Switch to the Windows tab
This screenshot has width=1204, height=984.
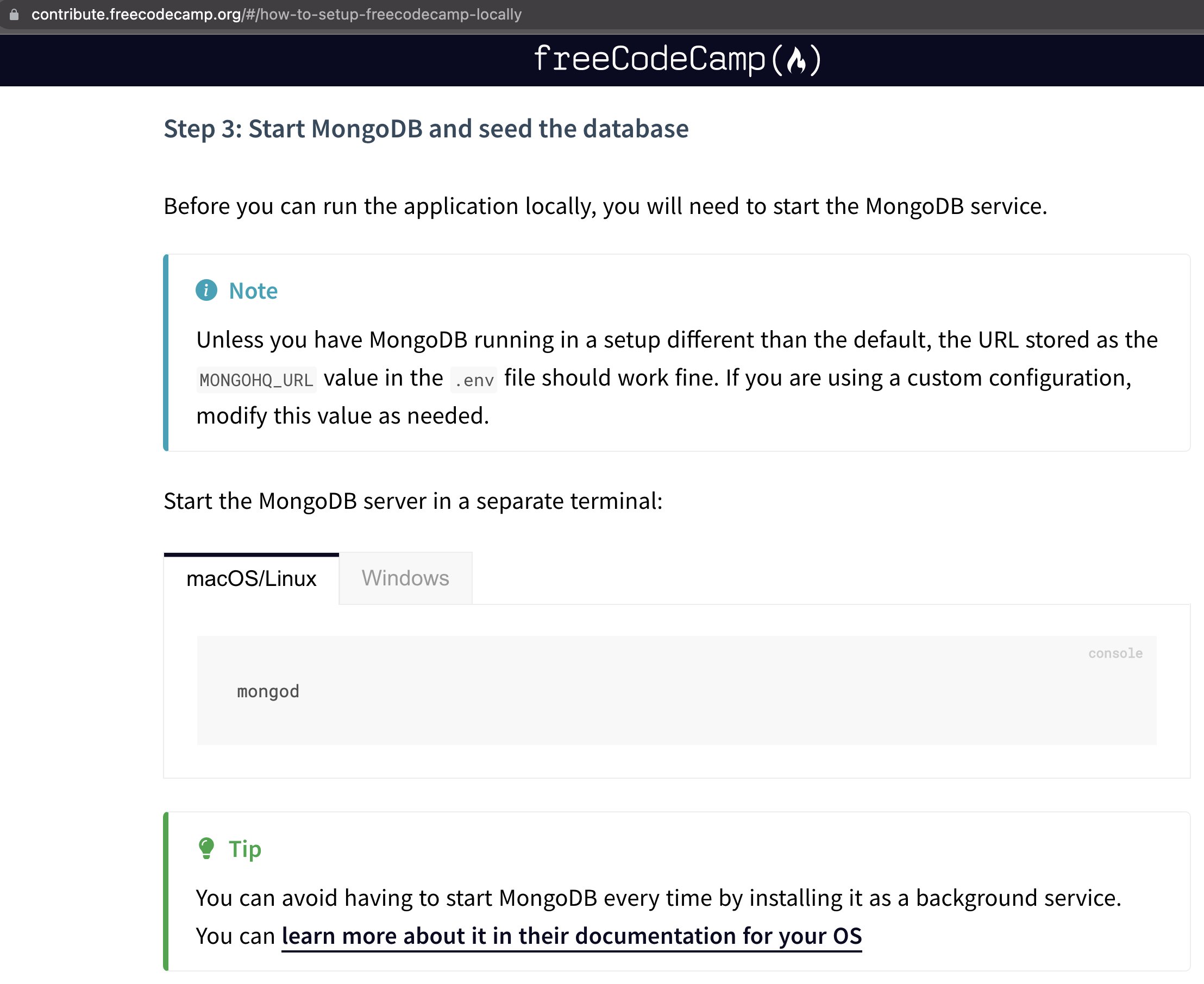[x=405, y=578]
